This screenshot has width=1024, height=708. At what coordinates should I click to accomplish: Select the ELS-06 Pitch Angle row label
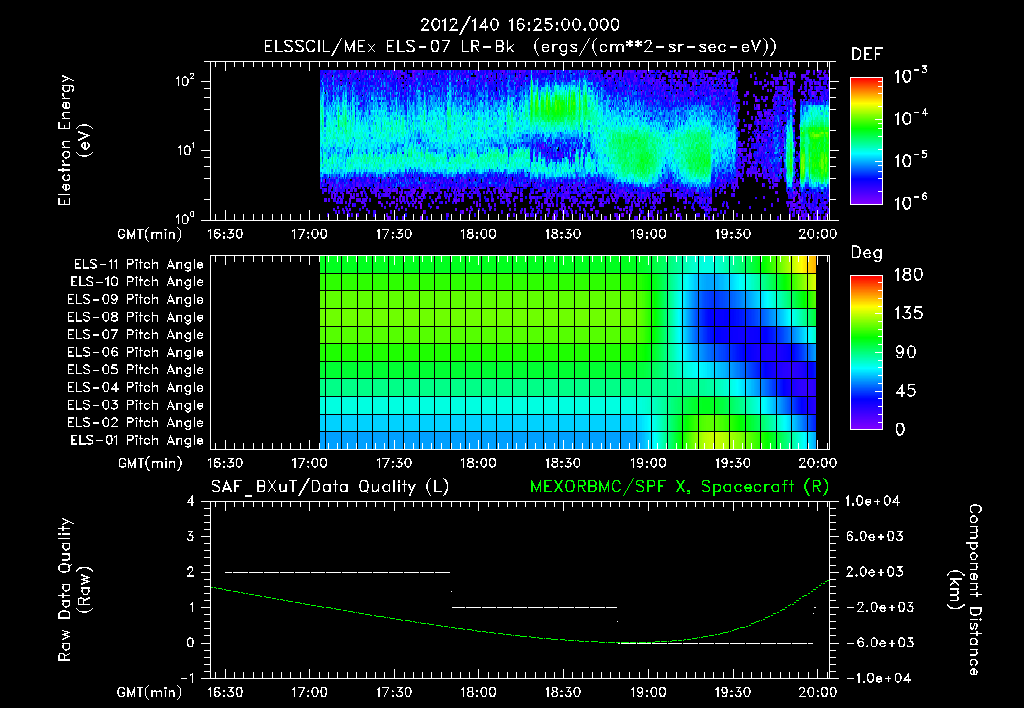pyautogui.click(x=136, y=352)
